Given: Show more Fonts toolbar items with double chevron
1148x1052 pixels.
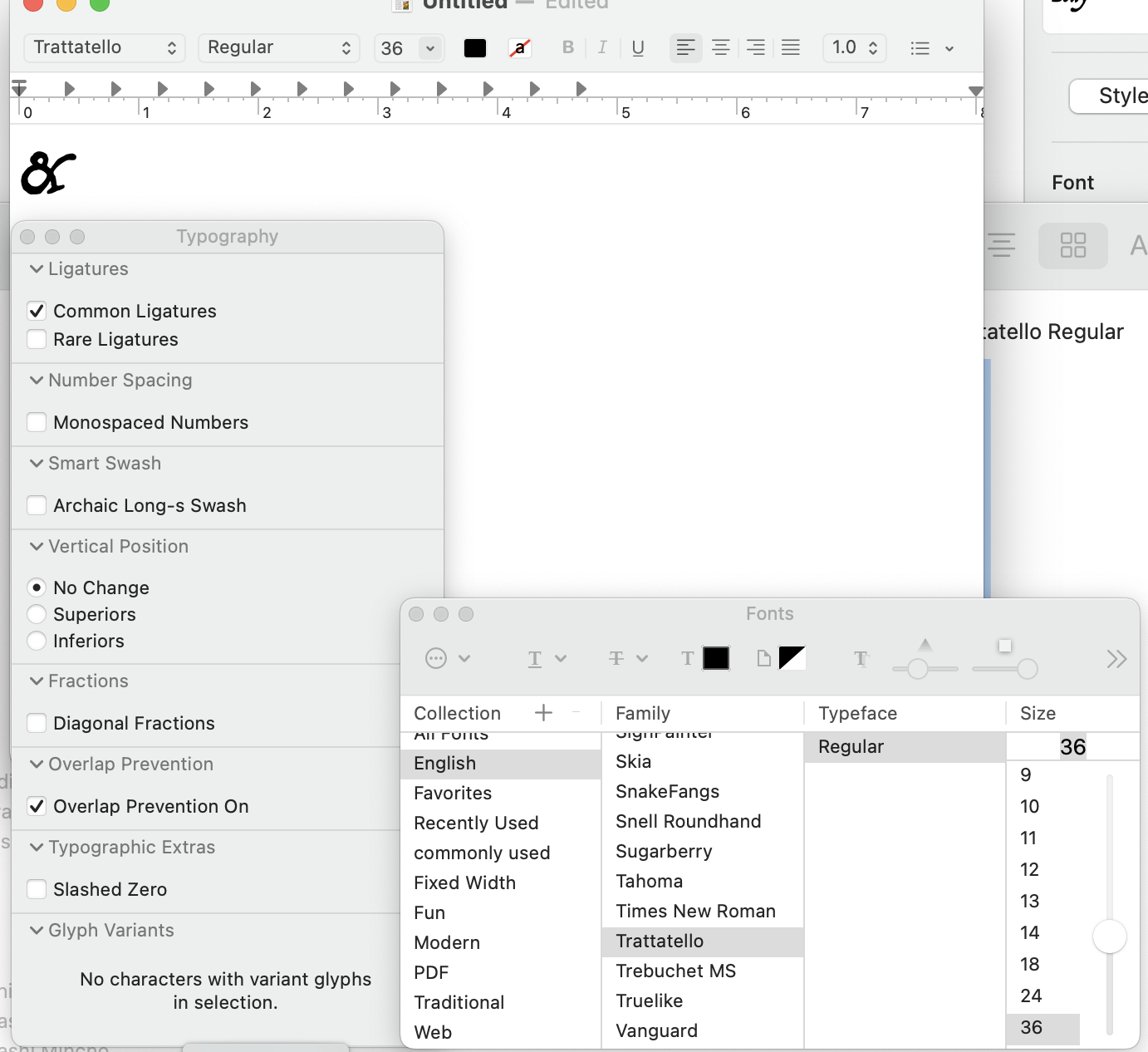Looking at the screenshot, I should pyautogui.click(x=1116, y=659).
